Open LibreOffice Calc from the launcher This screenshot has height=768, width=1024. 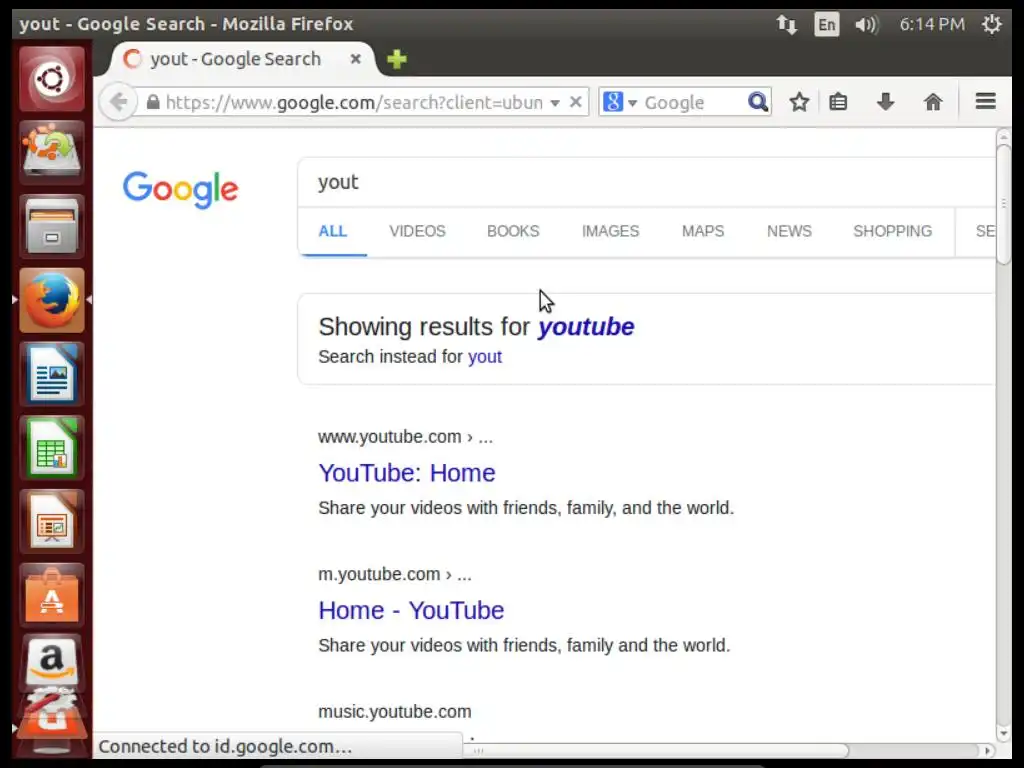click(x=52, y=448)
